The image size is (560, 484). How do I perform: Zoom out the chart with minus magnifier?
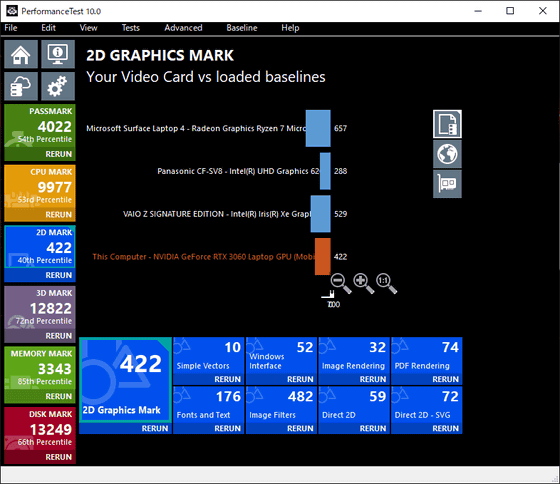[341, 284]
